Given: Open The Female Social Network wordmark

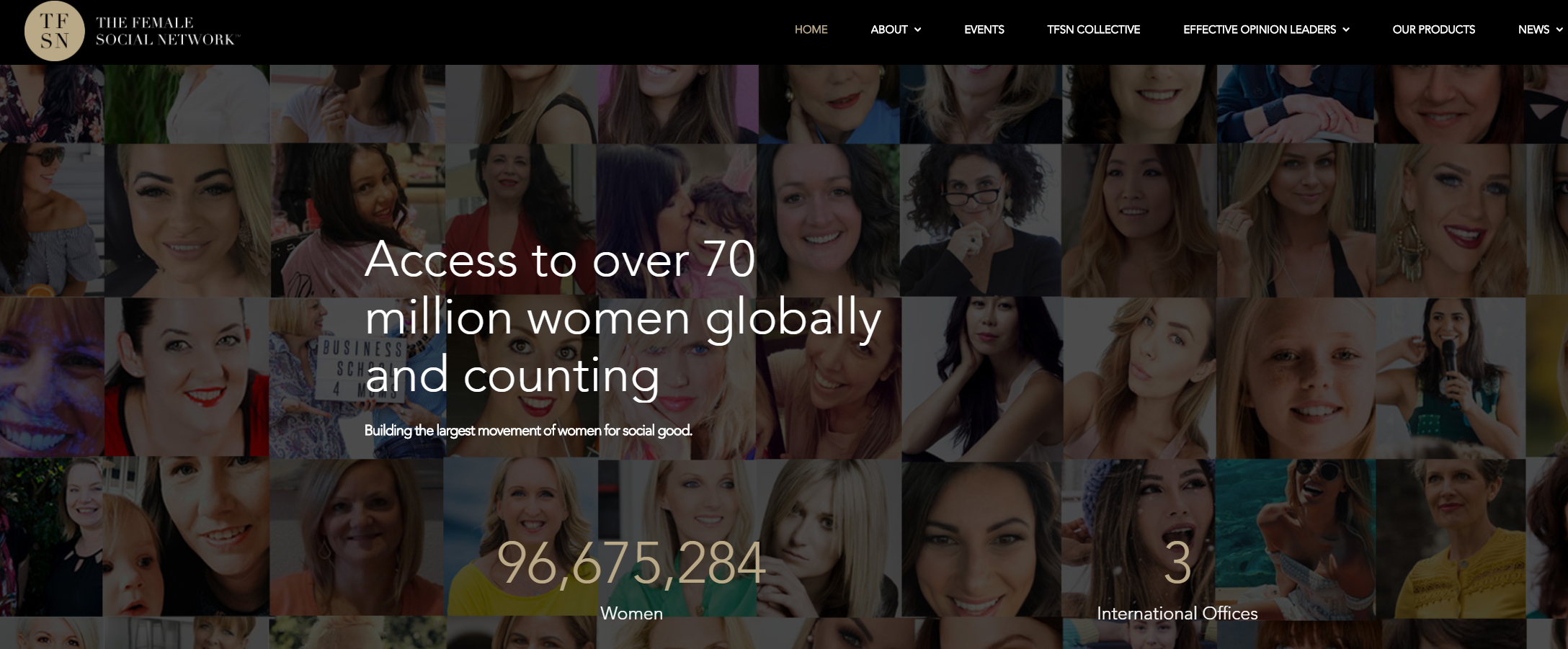Looking at the screenshot, I should click(x=168, y=31).
